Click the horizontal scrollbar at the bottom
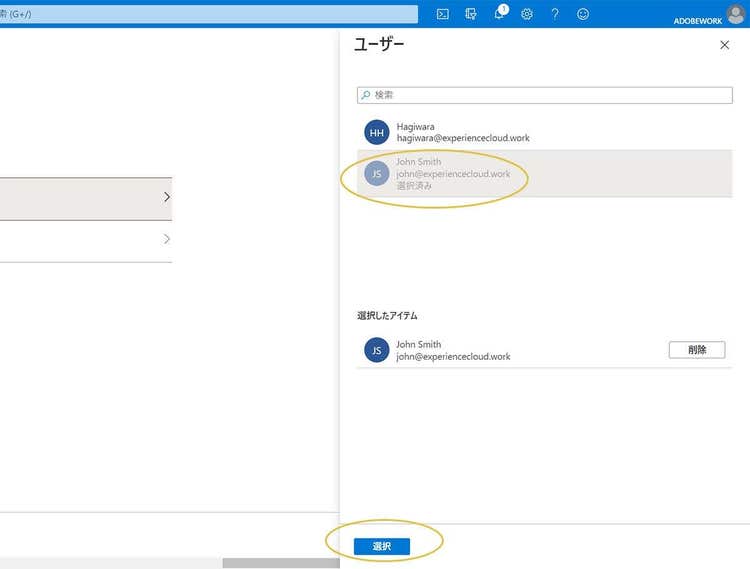Screen dimensions: 750x569 click(x=280, y=563)
